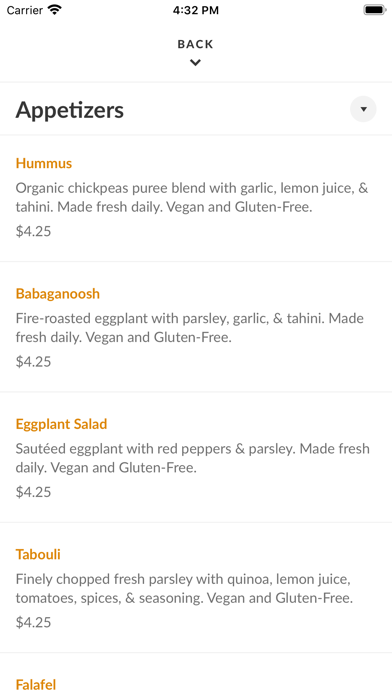
Task: Click the Hummus description text
Action: (x=192, y=198)
